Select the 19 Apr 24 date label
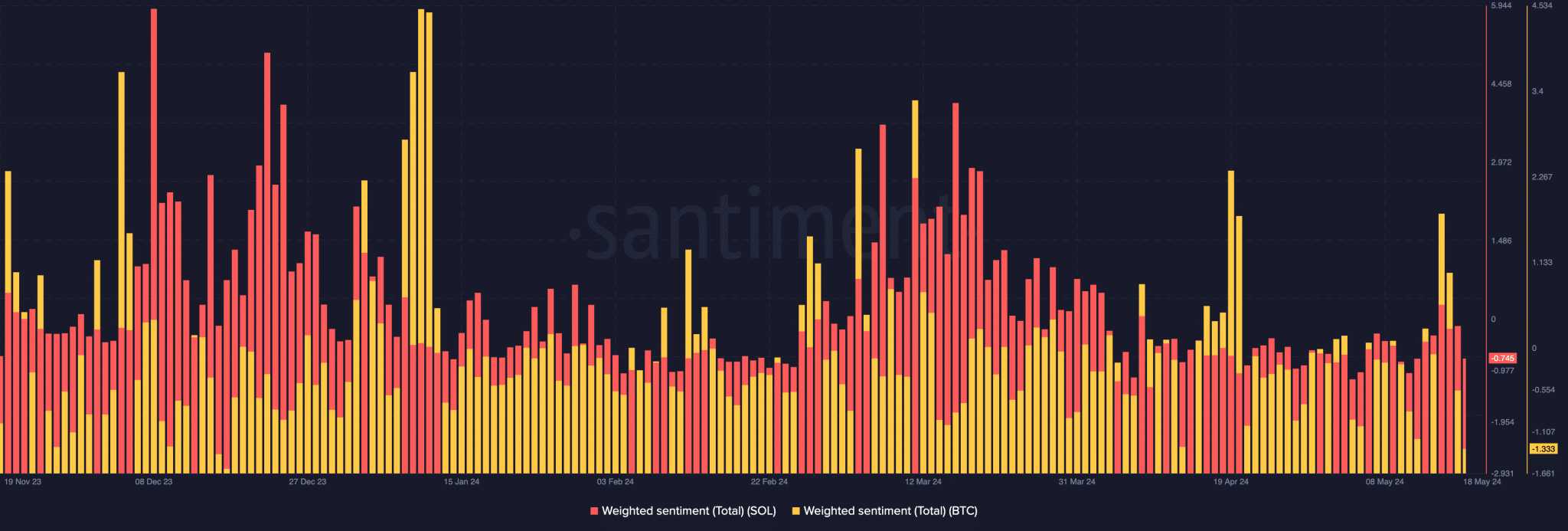This screenshot has height=531, width=1568. click(1231, 482)
